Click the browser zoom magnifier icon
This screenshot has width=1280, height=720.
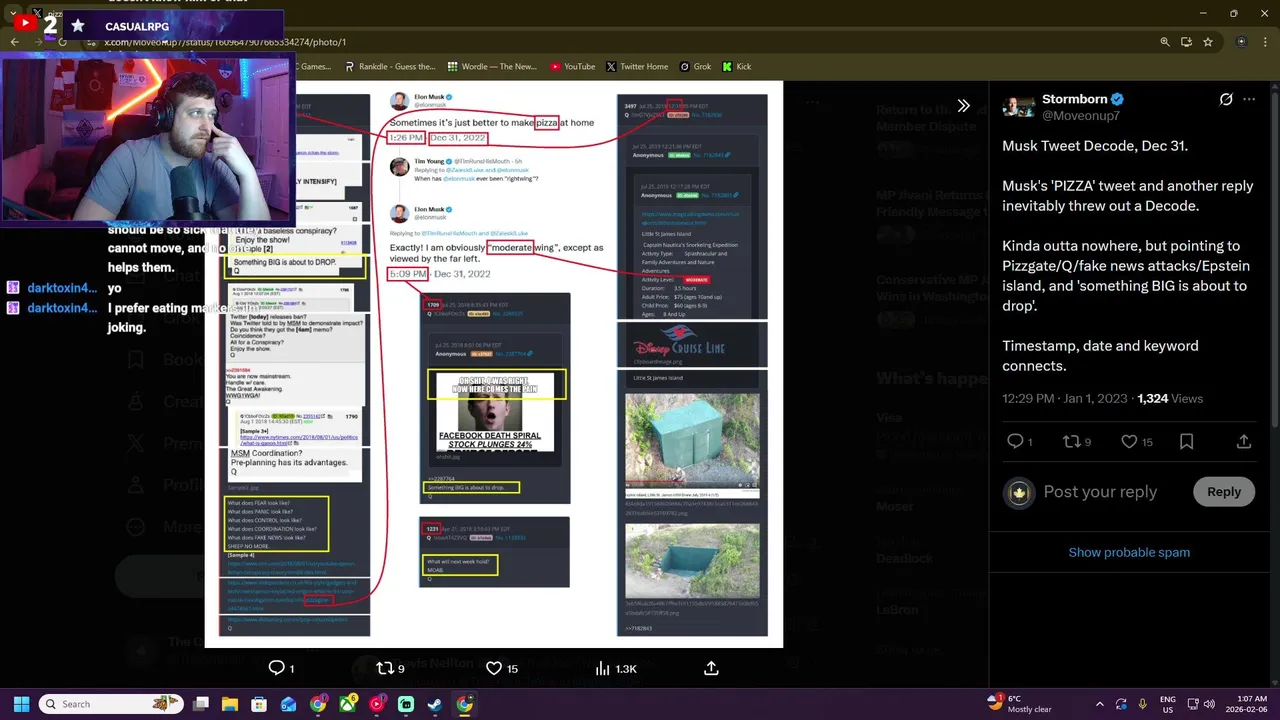(x=1164, y=42)
